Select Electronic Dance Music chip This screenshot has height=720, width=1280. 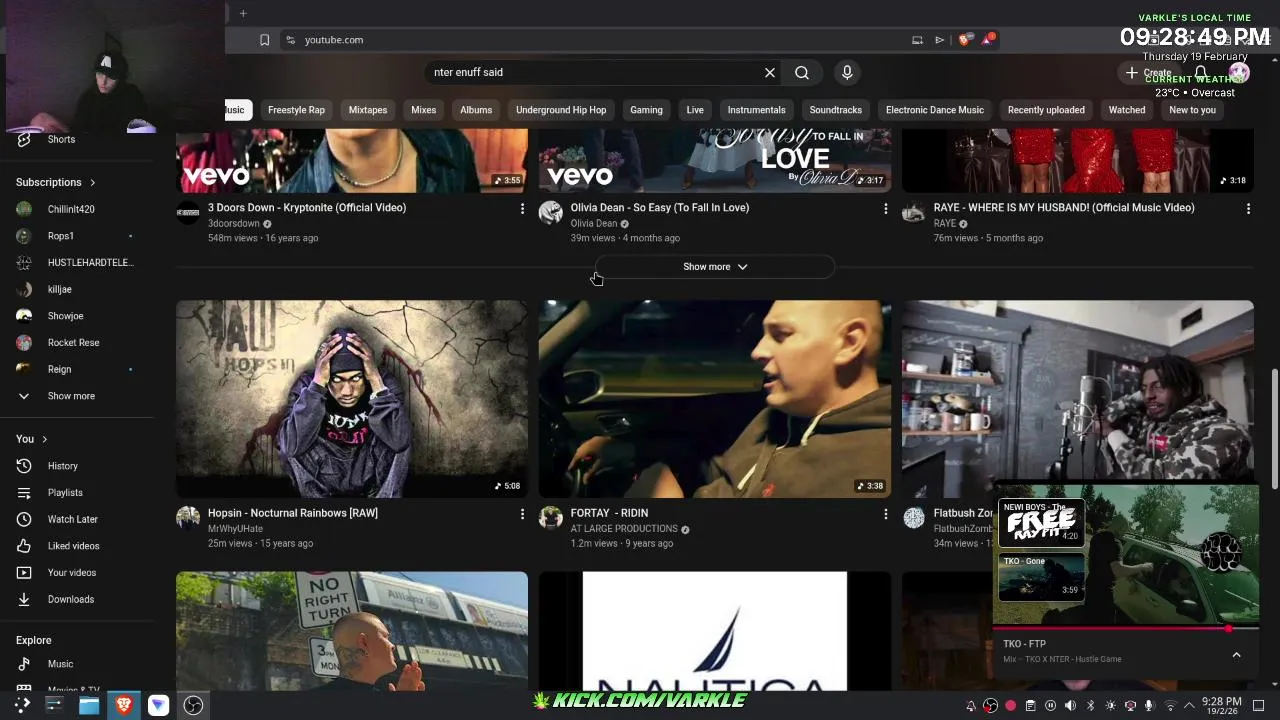click(935, 110)
